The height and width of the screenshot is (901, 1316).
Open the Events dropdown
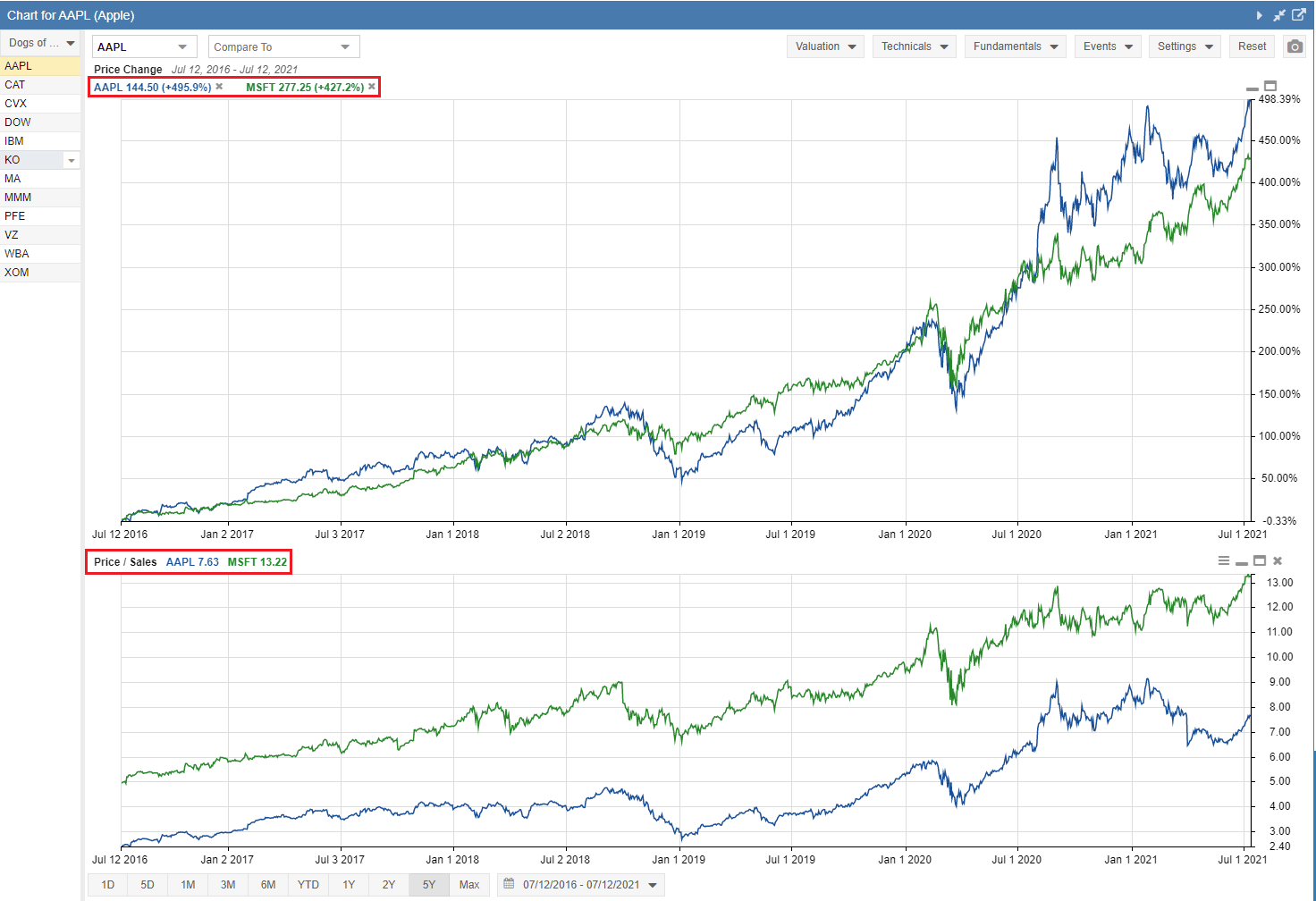pos(1108,46)
